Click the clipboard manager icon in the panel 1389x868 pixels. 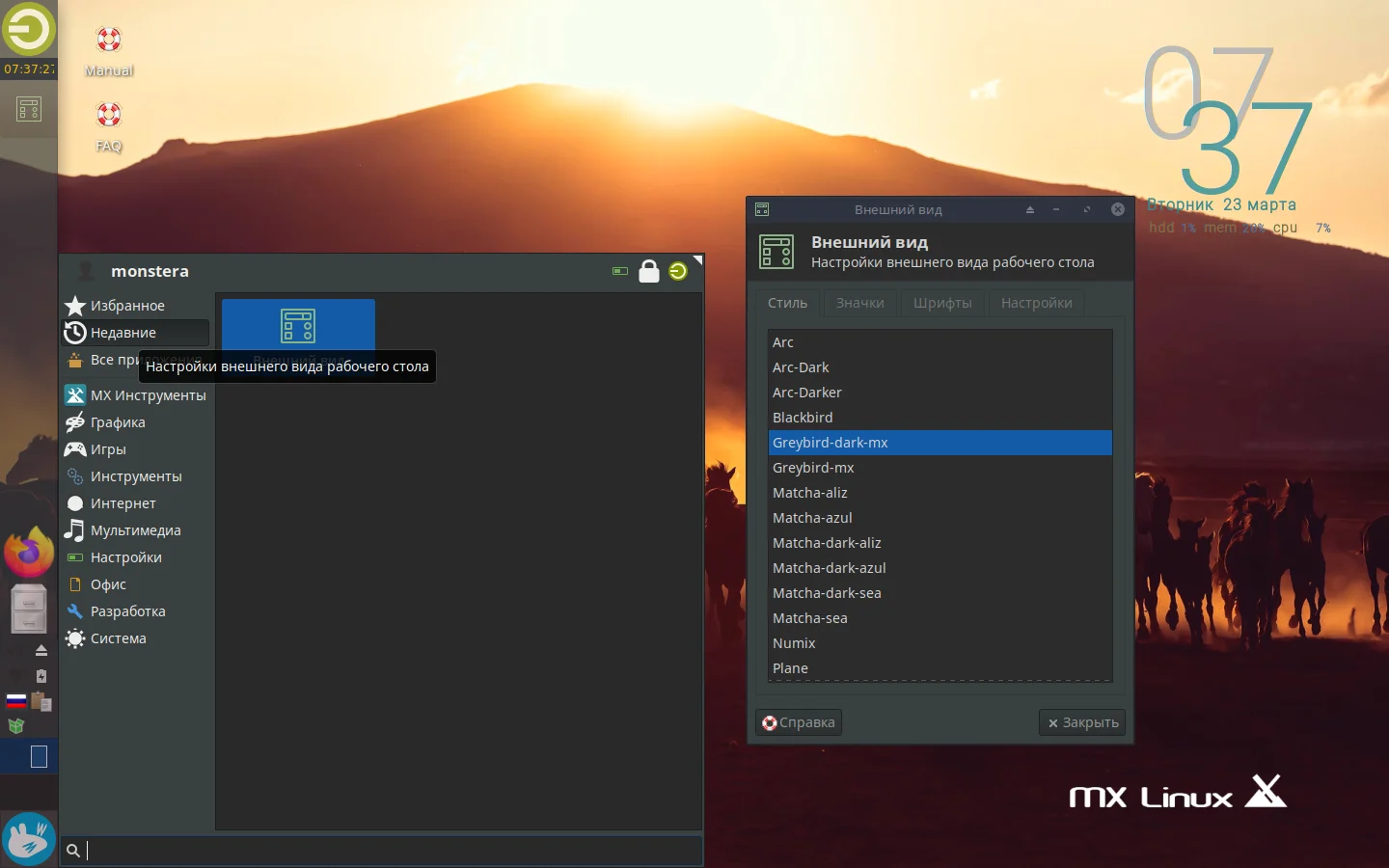(41, 702)
